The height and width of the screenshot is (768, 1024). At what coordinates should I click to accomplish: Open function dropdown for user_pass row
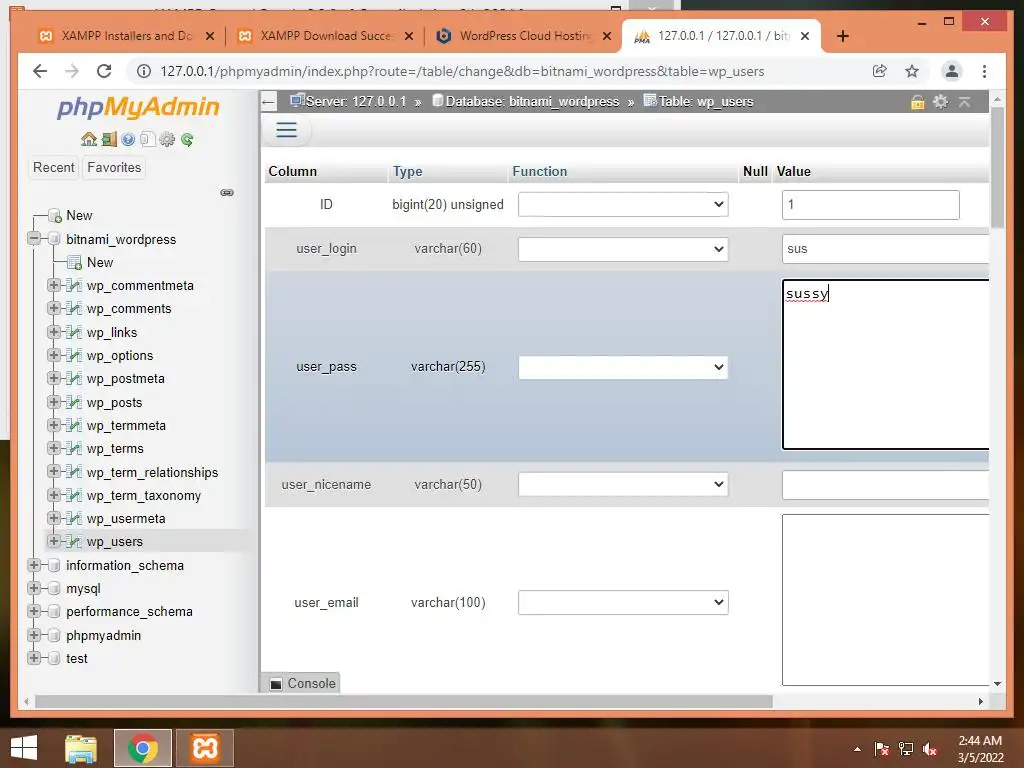[623, 367]
